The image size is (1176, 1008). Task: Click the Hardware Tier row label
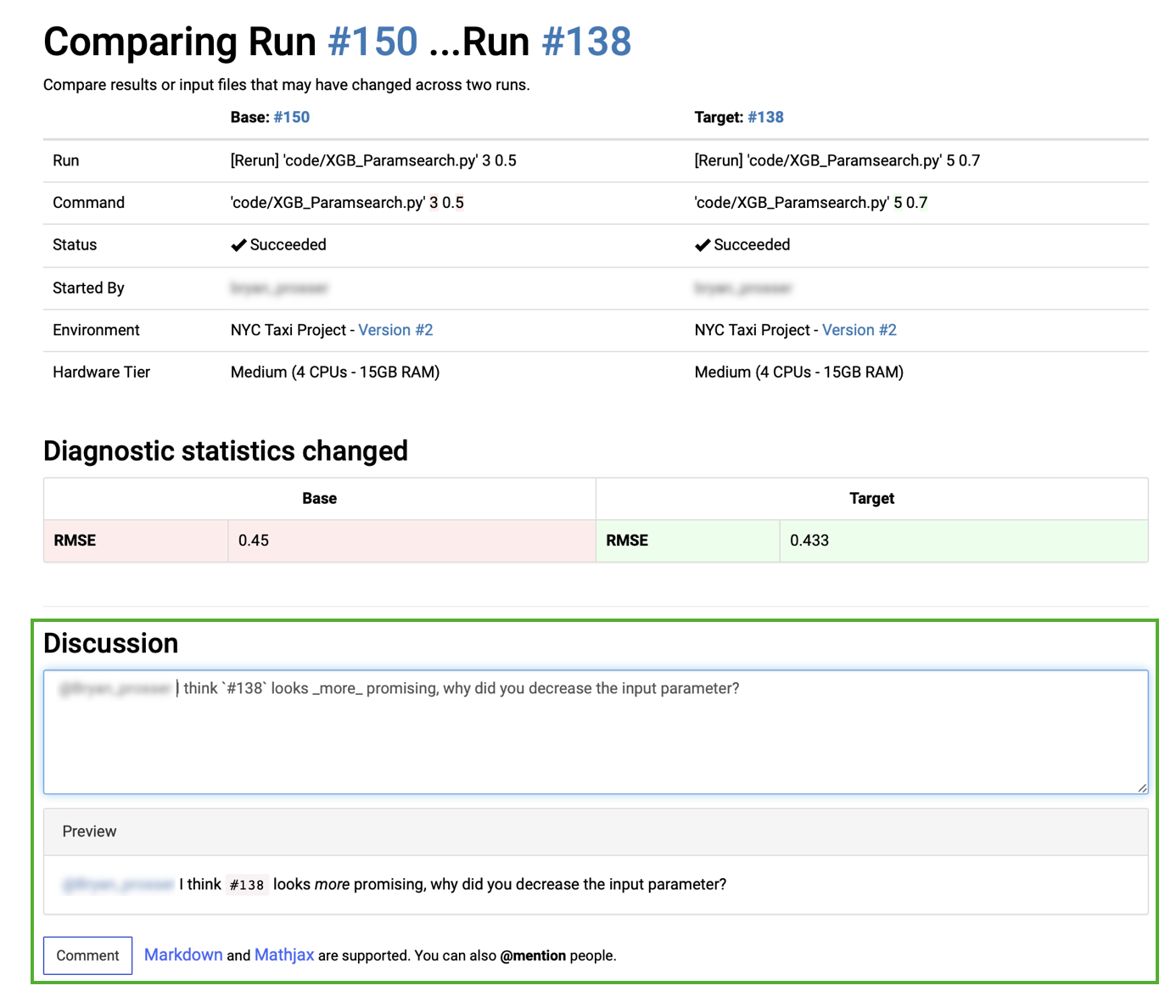point(101,372)
